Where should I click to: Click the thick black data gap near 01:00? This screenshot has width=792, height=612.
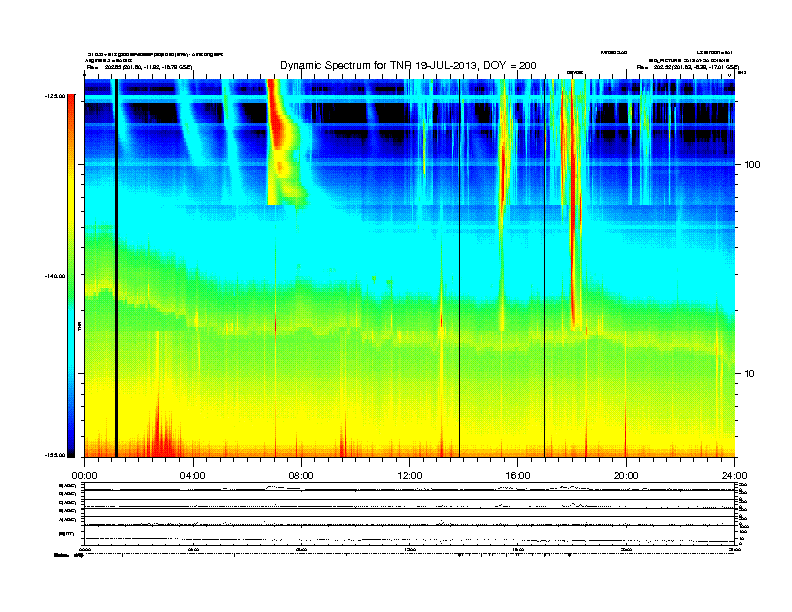click(116, 268)
